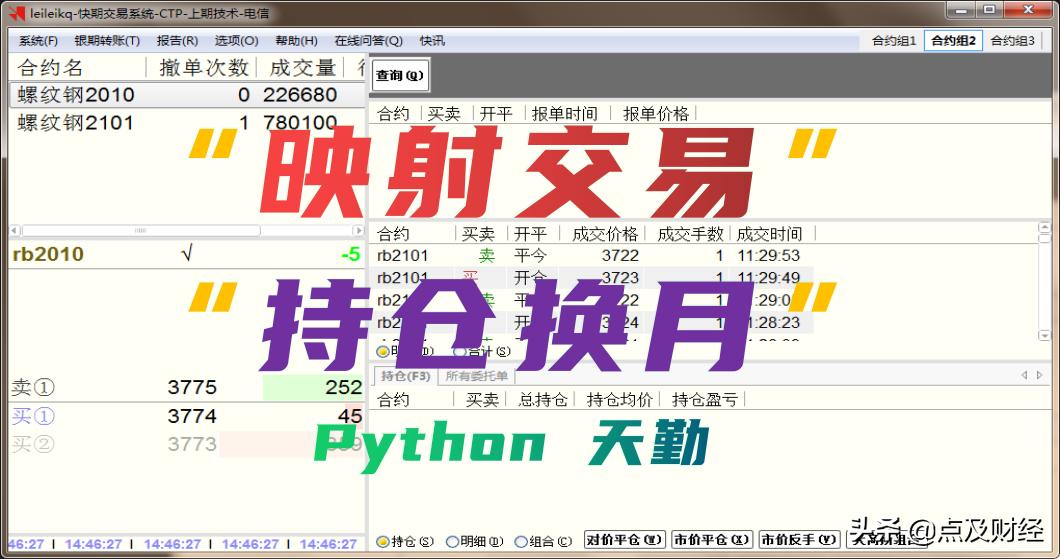Switch to the 所有委托单 tab
The image size is (1060, 560).
[x=476, y=376]
